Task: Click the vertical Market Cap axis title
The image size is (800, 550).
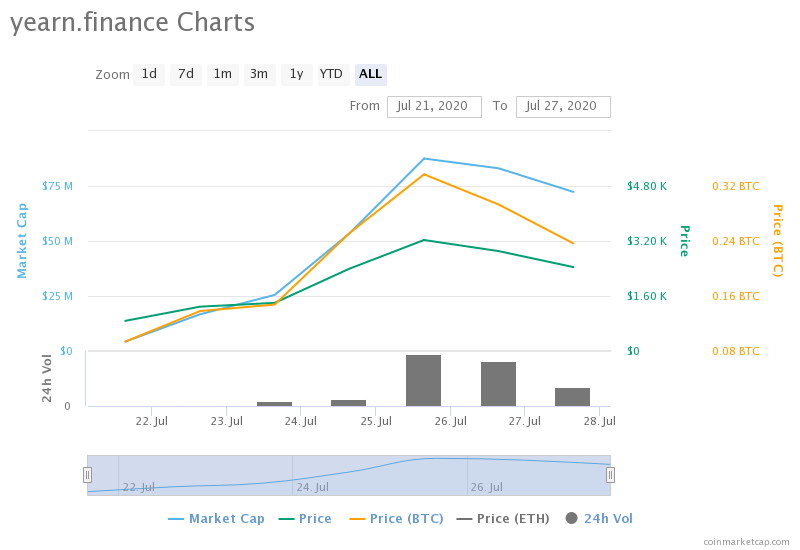Action: point(22,241)
